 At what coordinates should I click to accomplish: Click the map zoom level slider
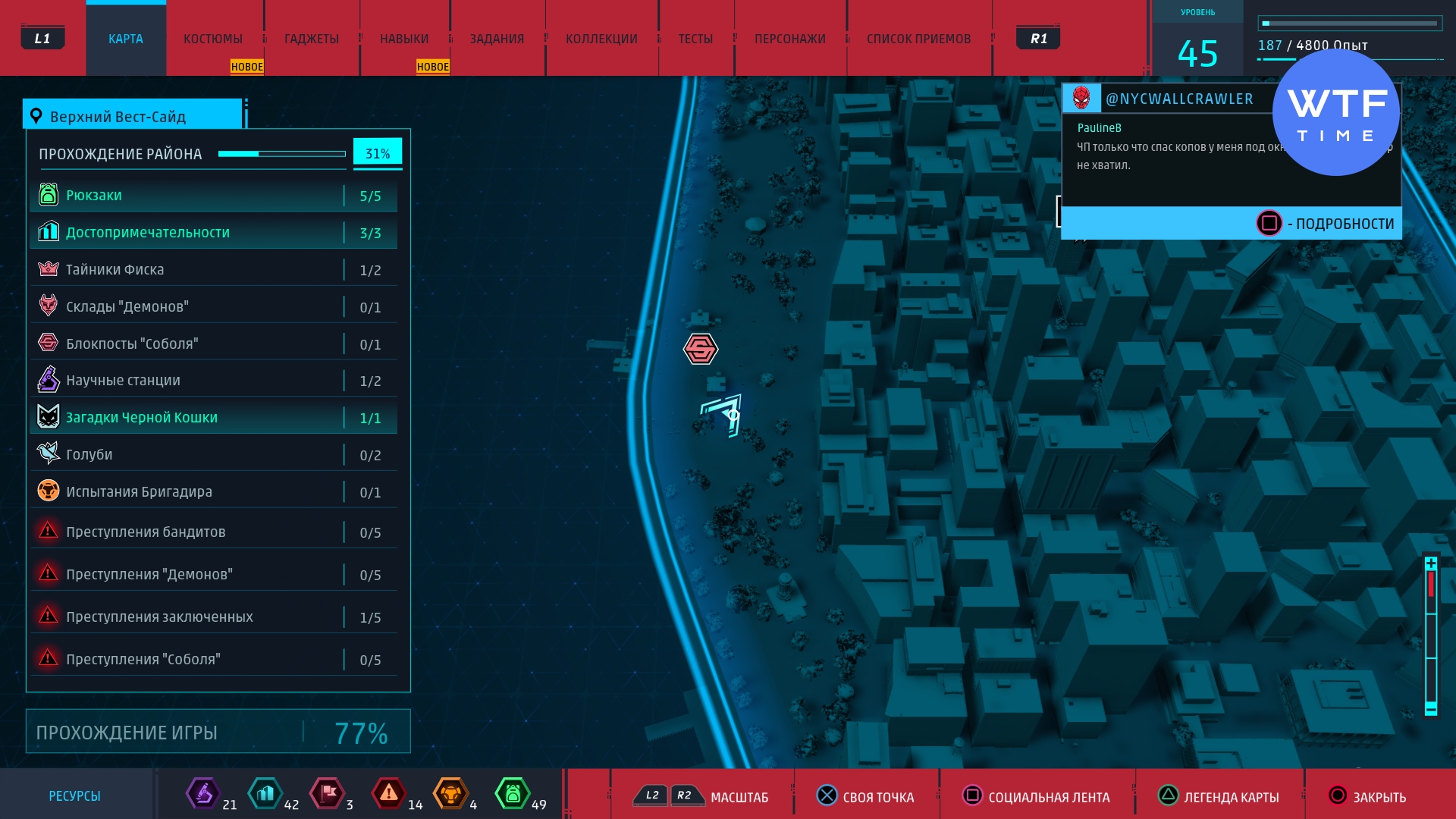(1431, 635)
